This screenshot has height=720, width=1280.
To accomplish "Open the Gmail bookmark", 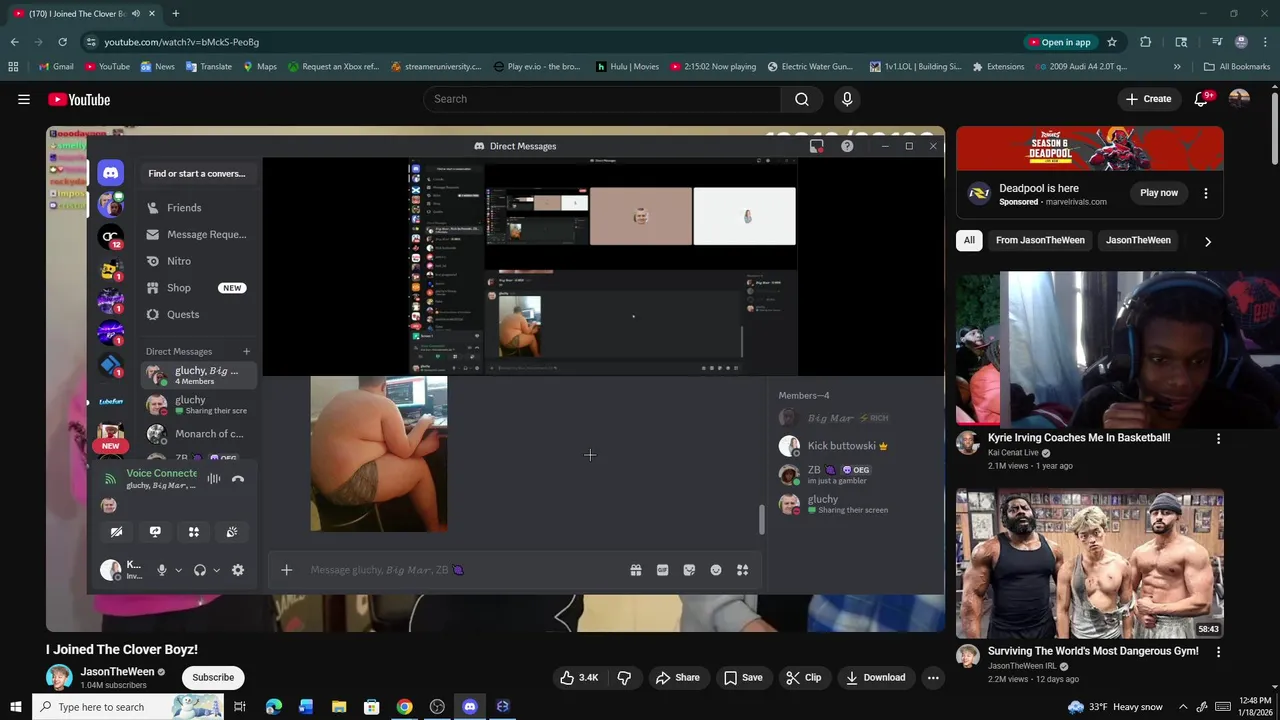I will (55, 66).
